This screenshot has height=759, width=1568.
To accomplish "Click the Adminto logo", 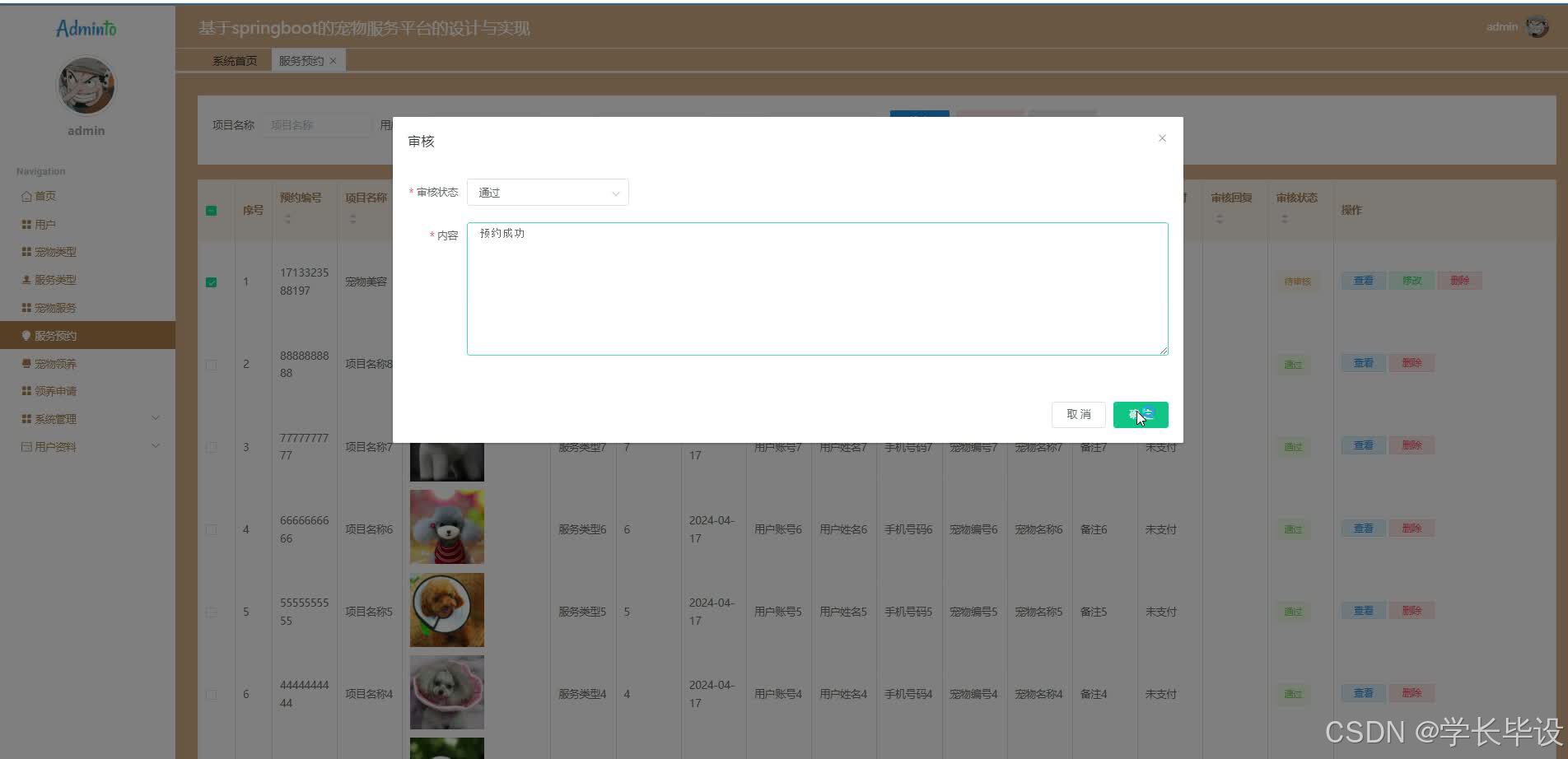I will click(86, 29).
